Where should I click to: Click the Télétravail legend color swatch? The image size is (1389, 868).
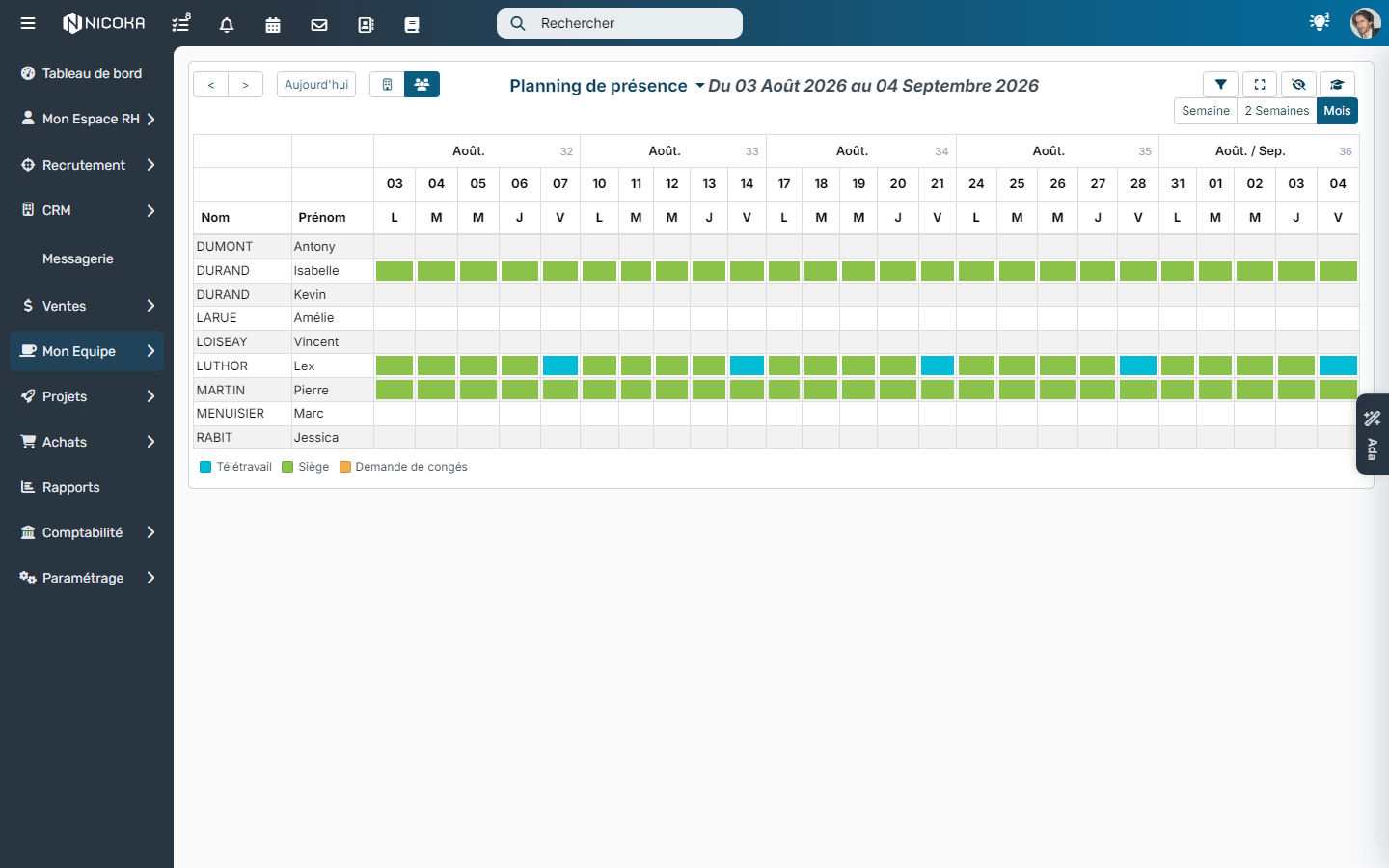tap(205, 467)
